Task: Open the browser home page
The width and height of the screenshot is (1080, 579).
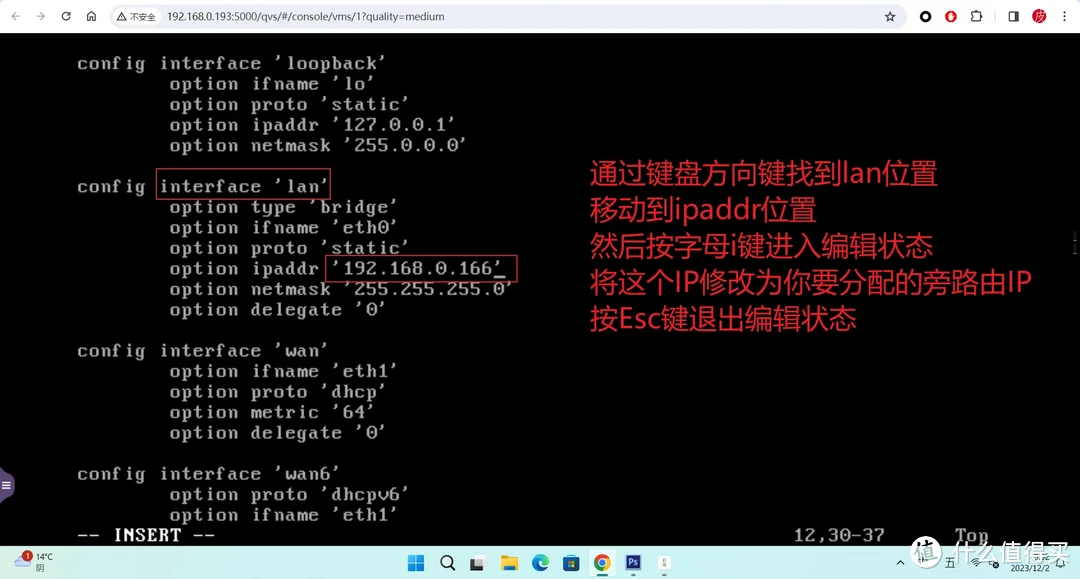Action: pos(92,17)
